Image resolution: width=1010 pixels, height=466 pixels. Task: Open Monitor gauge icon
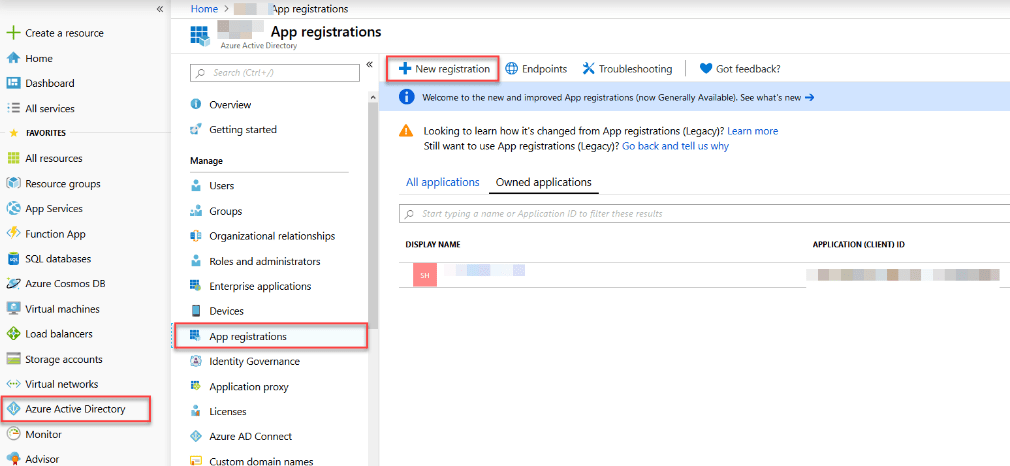[13, 434]
